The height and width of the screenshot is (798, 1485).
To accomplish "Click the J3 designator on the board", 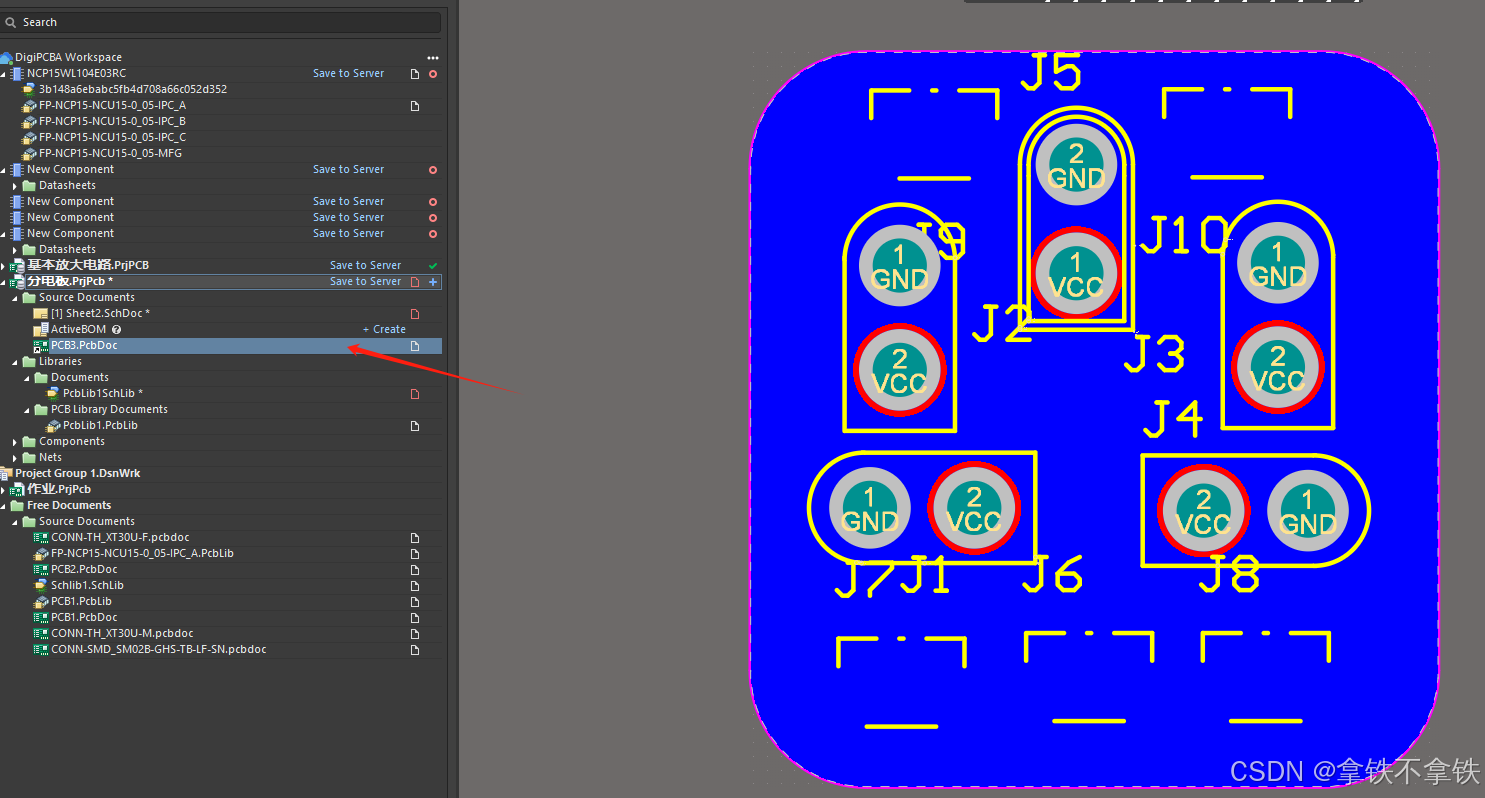I will 1154,354.
